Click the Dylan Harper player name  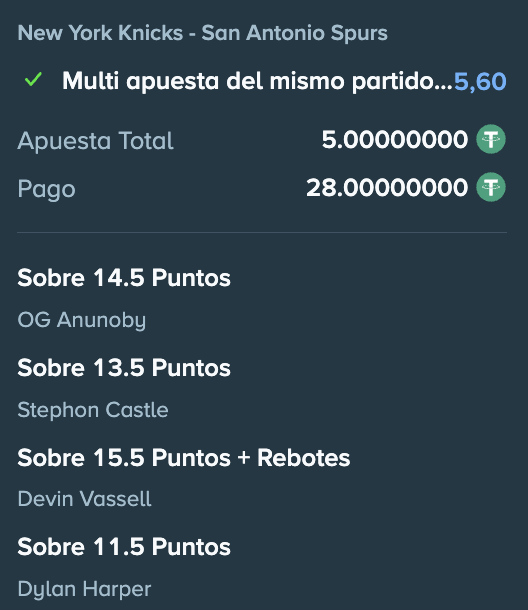pyautogui.click(x=84, y=589)
